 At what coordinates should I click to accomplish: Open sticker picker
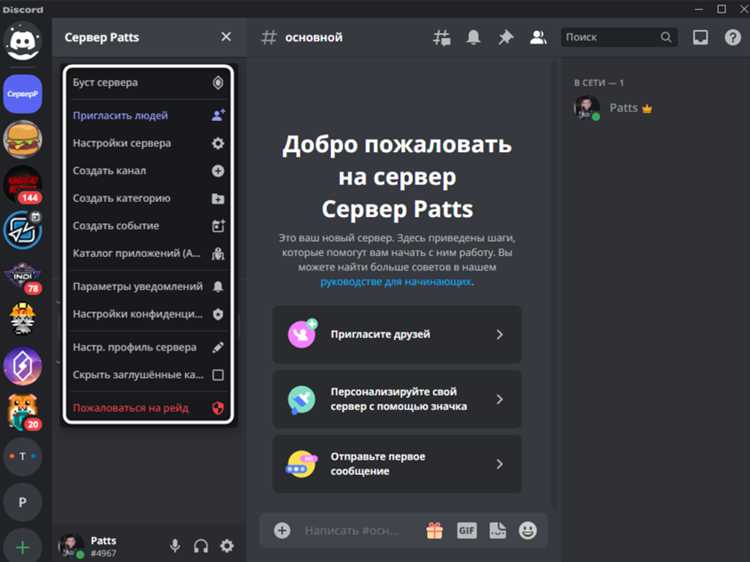497,530
